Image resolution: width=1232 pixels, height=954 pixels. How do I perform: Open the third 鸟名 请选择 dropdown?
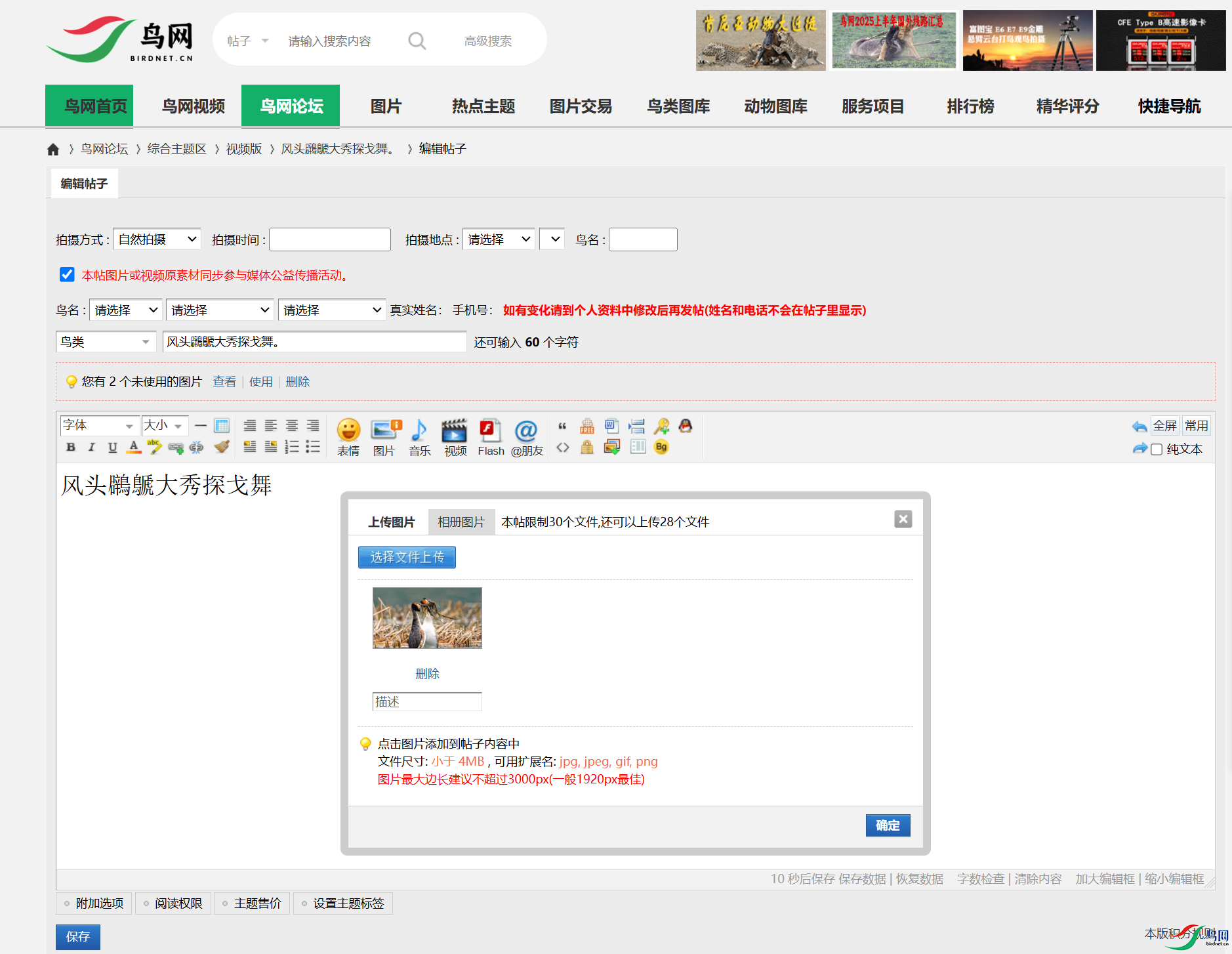[x=332, y=310]
